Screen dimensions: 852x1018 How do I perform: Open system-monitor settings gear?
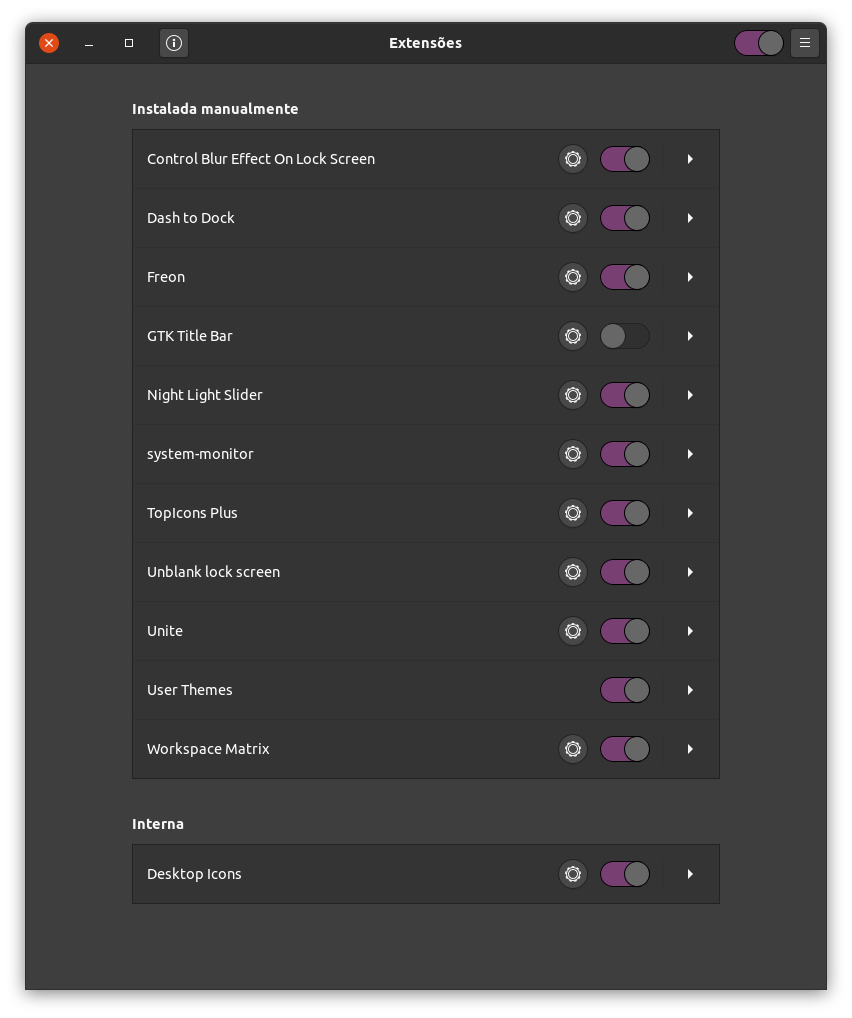point(573,454)
